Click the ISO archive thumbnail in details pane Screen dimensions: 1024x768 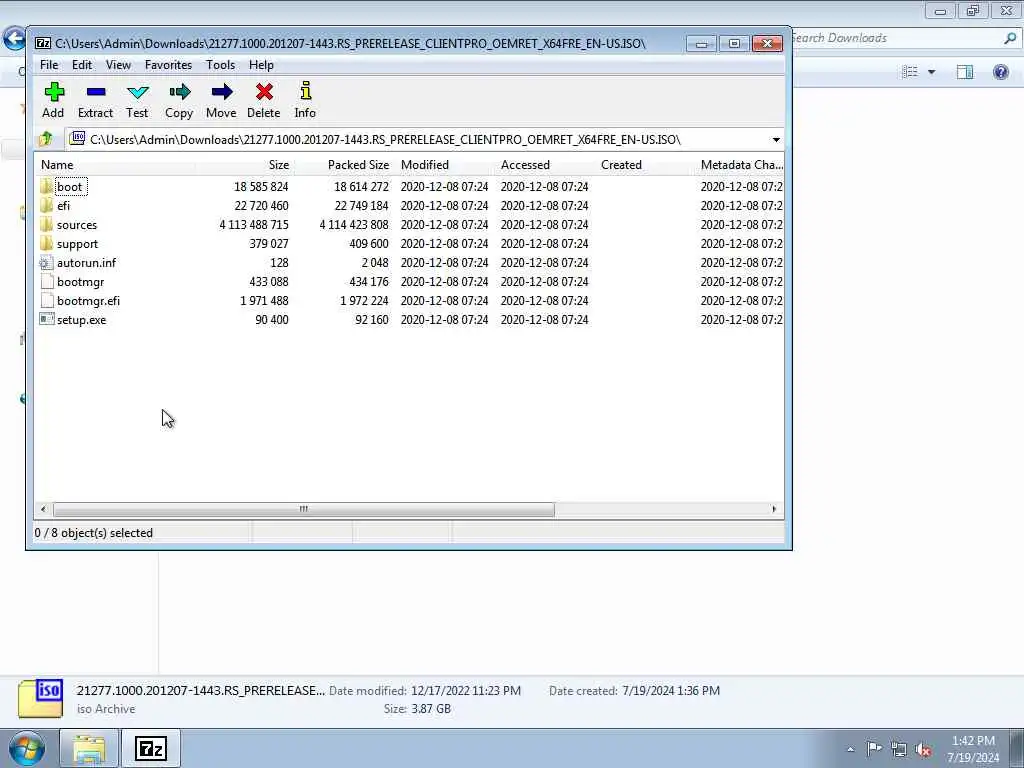point(40,698)
